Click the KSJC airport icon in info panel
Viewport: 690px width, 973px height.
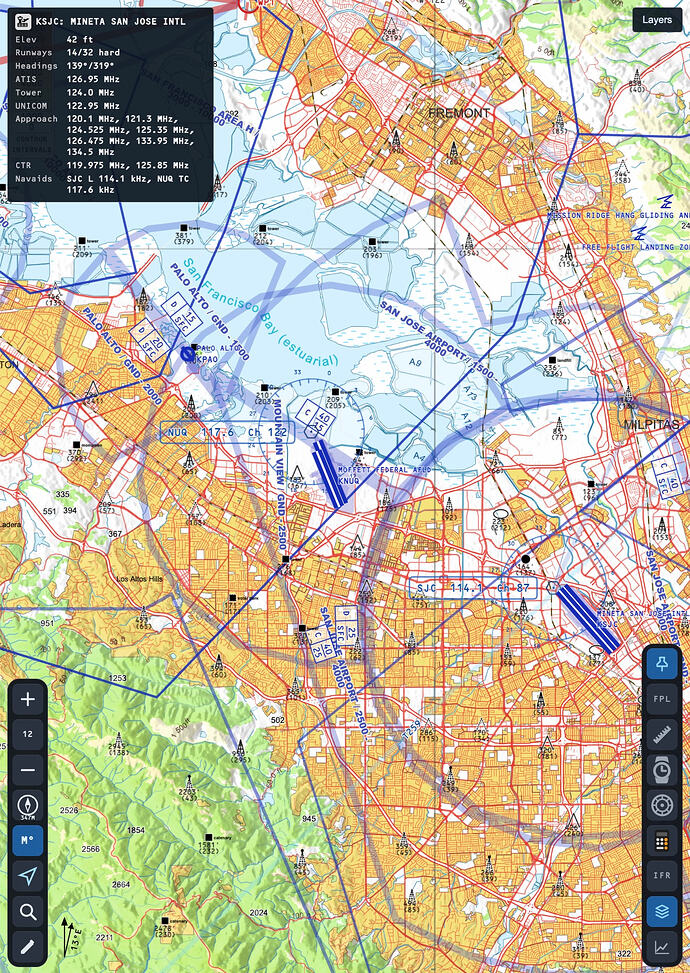click(23, 21)
